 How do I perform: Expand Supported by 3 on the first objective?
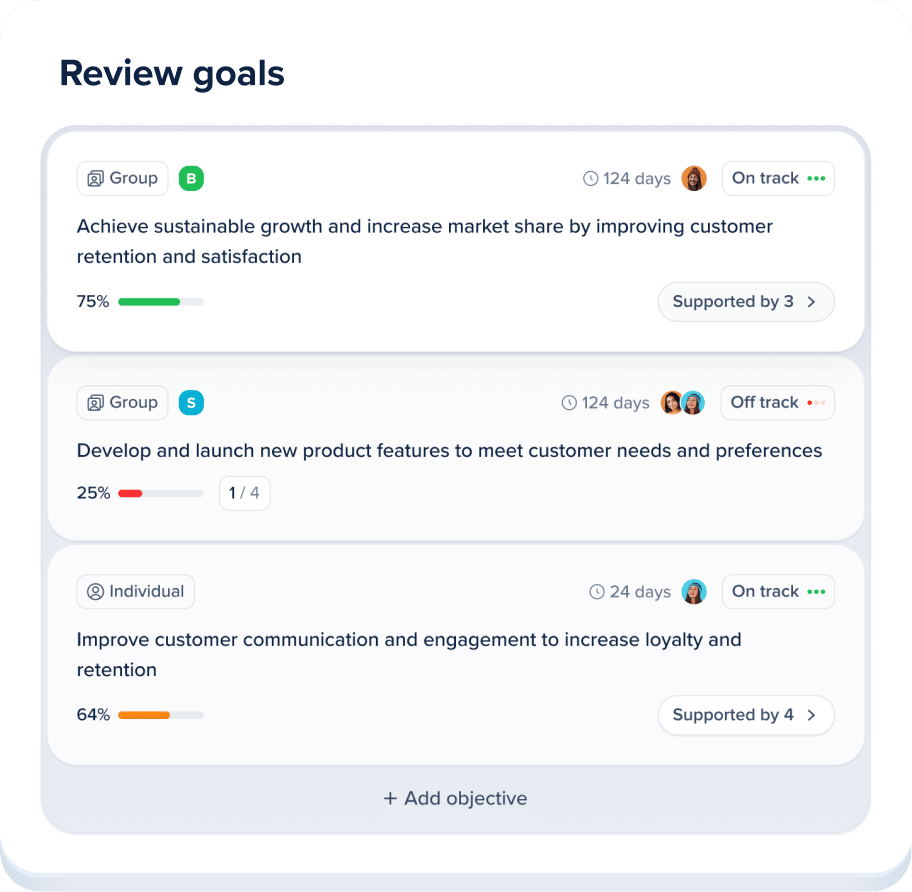[x=745, y=301]
